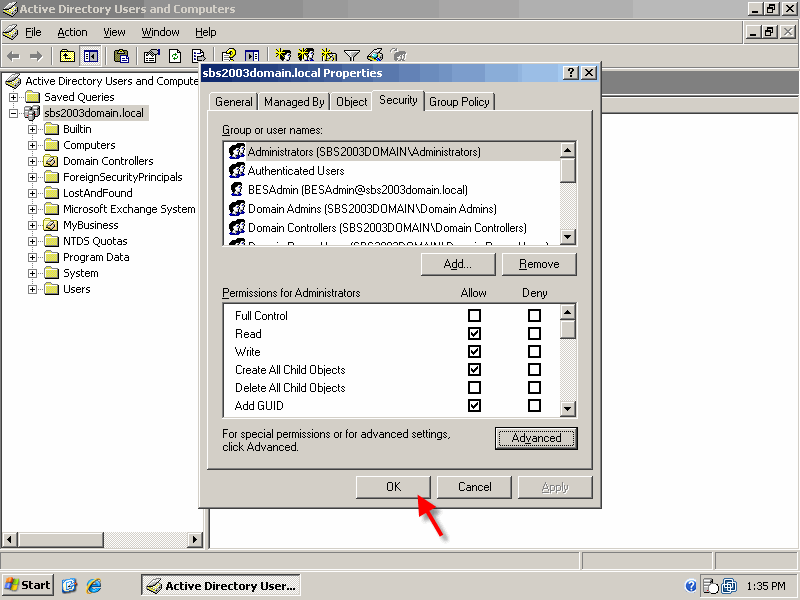
Task: Click the blue question mark tray icon
Action: pyautogui.click(x=691, y=586)
